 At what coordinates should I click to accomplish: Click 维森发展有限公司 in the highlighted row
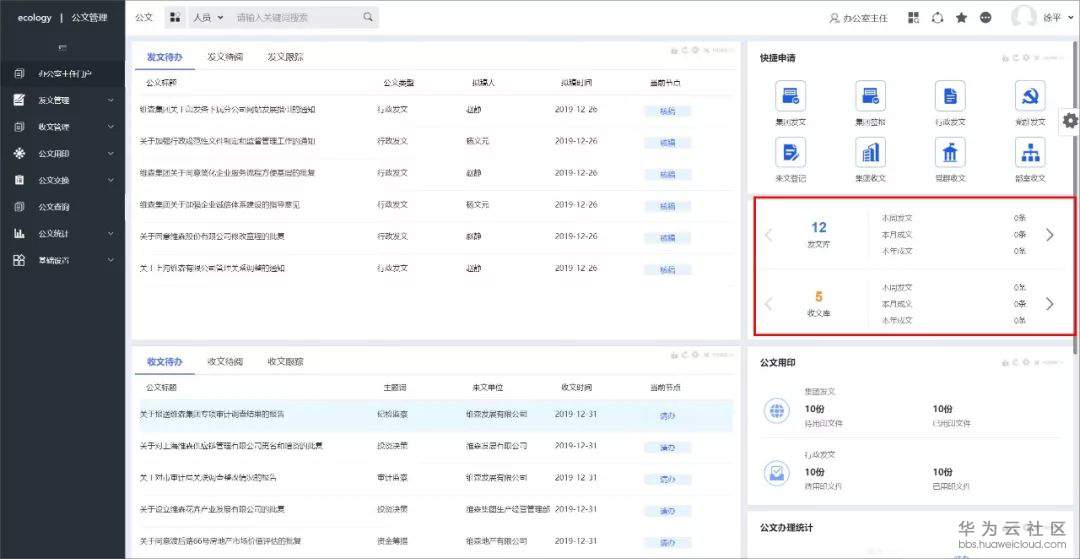pyautogui.click(x=497, y=414)
